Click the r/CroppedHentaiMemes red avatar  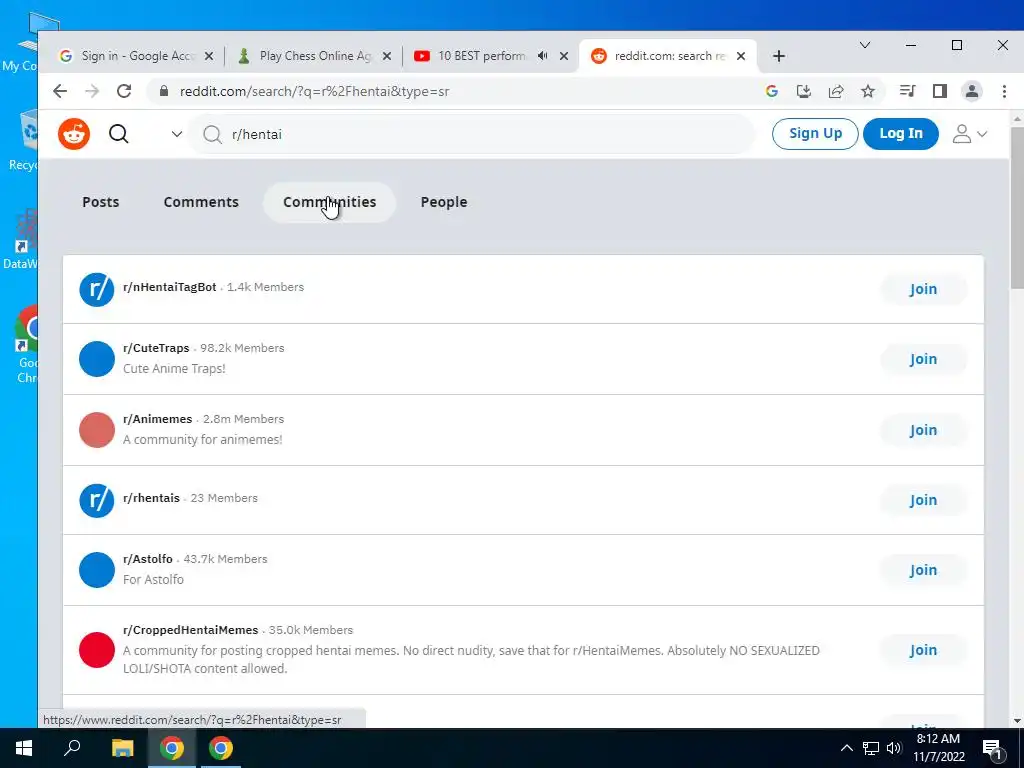click(x=97, y=650)
